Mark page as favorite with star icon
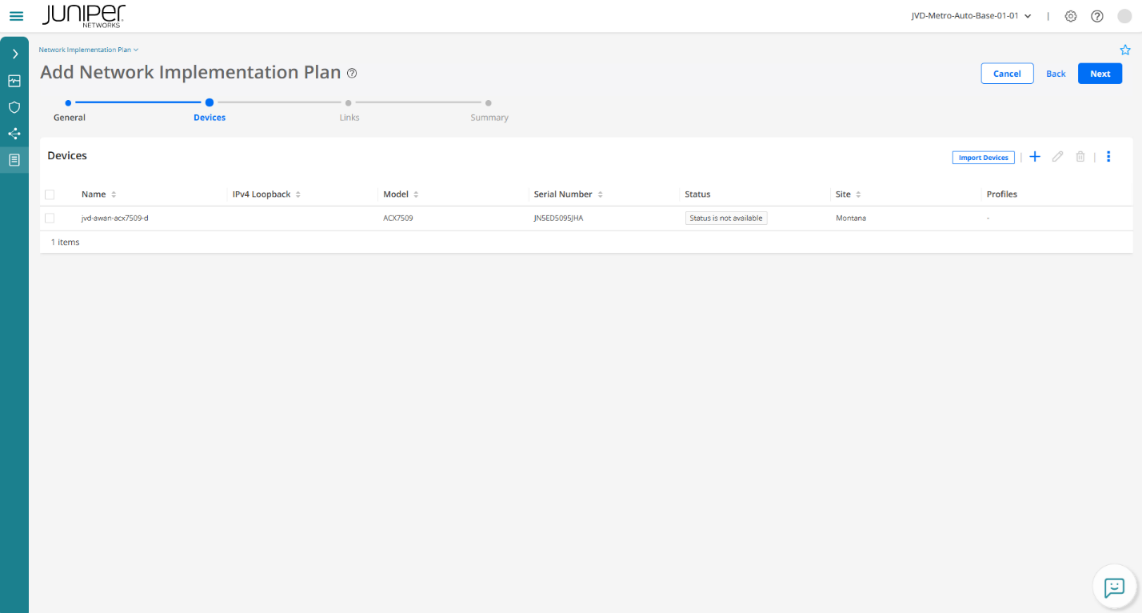 point(1125,50)
